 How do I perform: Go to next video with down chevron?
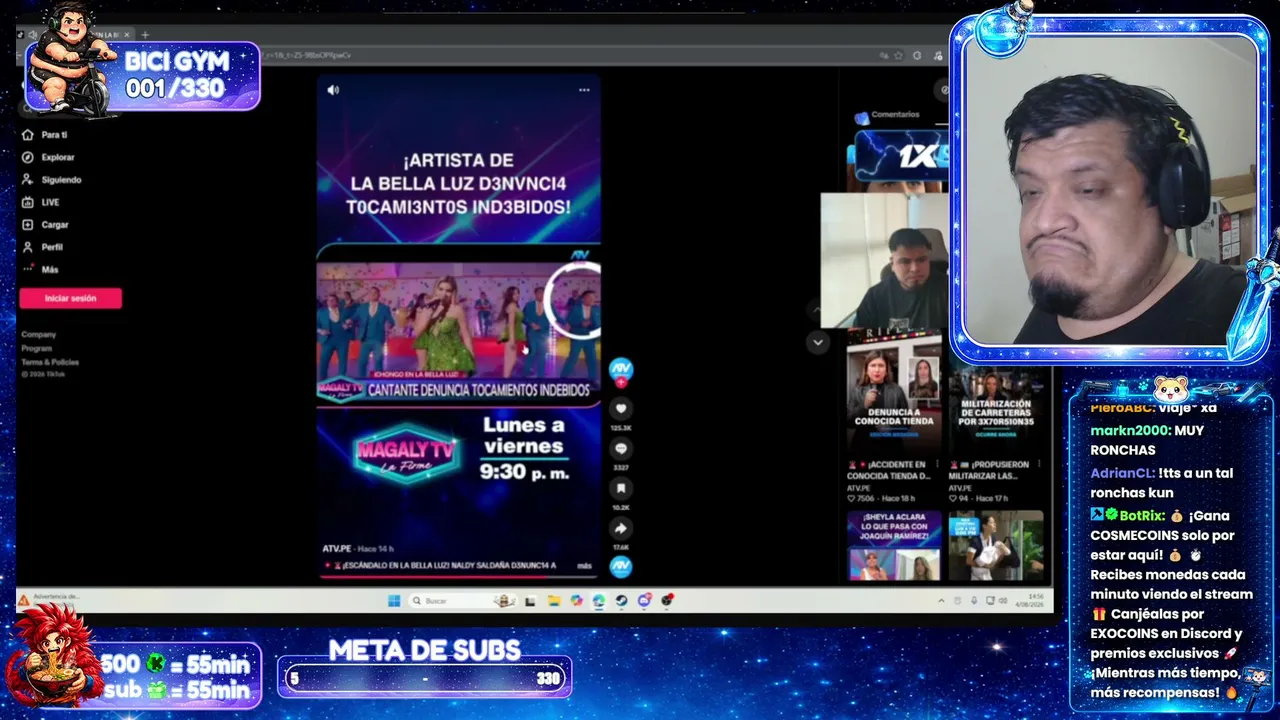[x=817, y=342]
